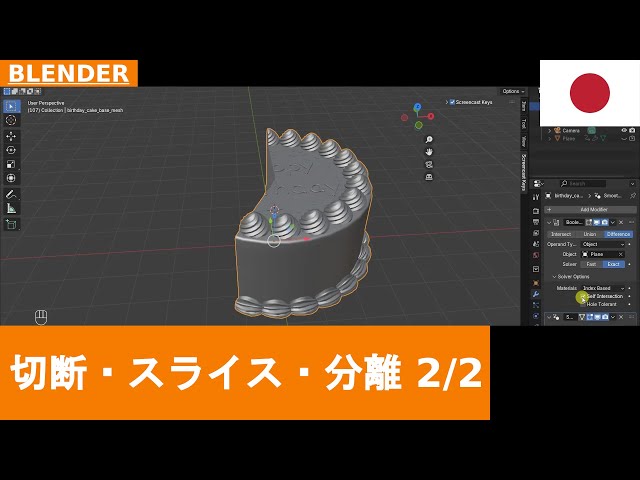
Task: Click the Search field in properties editor
Action: tap(582, 184)
